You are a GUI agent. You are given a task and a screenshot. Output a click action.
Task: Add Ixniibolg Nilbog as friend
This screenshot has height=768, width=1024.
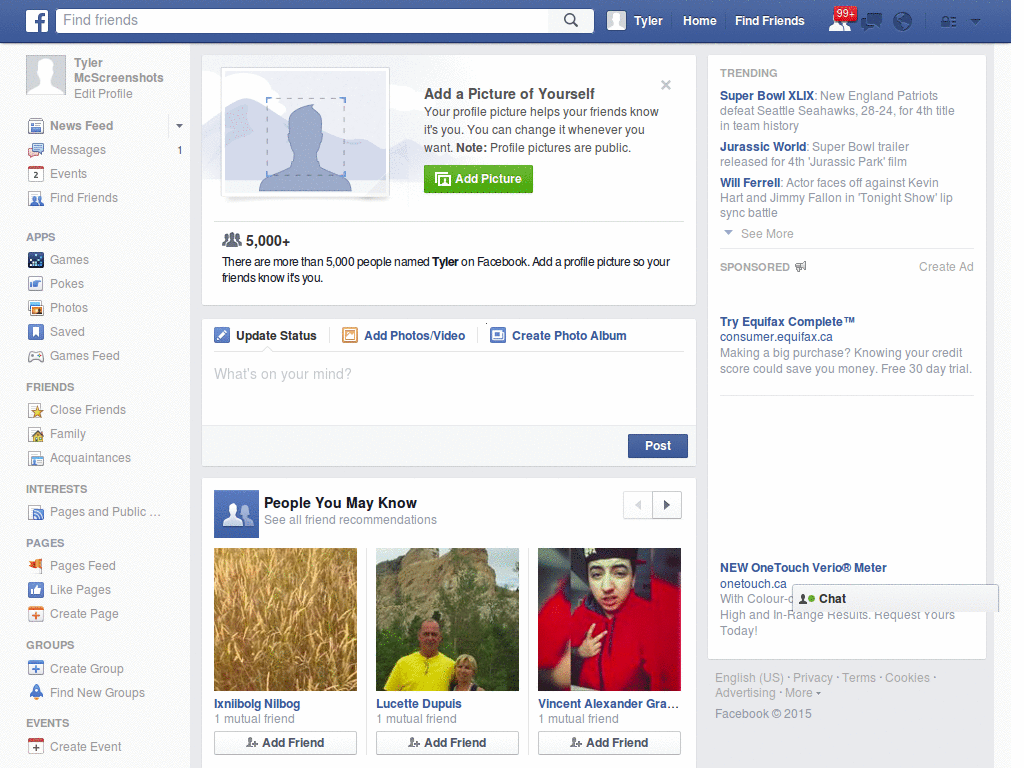[285, 743]
